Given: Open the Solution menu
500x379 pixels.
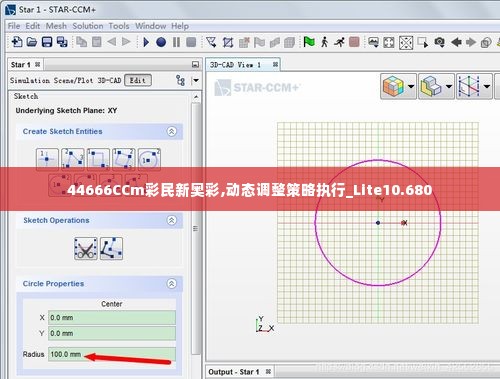Looking at the screenshot, I should coord(88,26).
